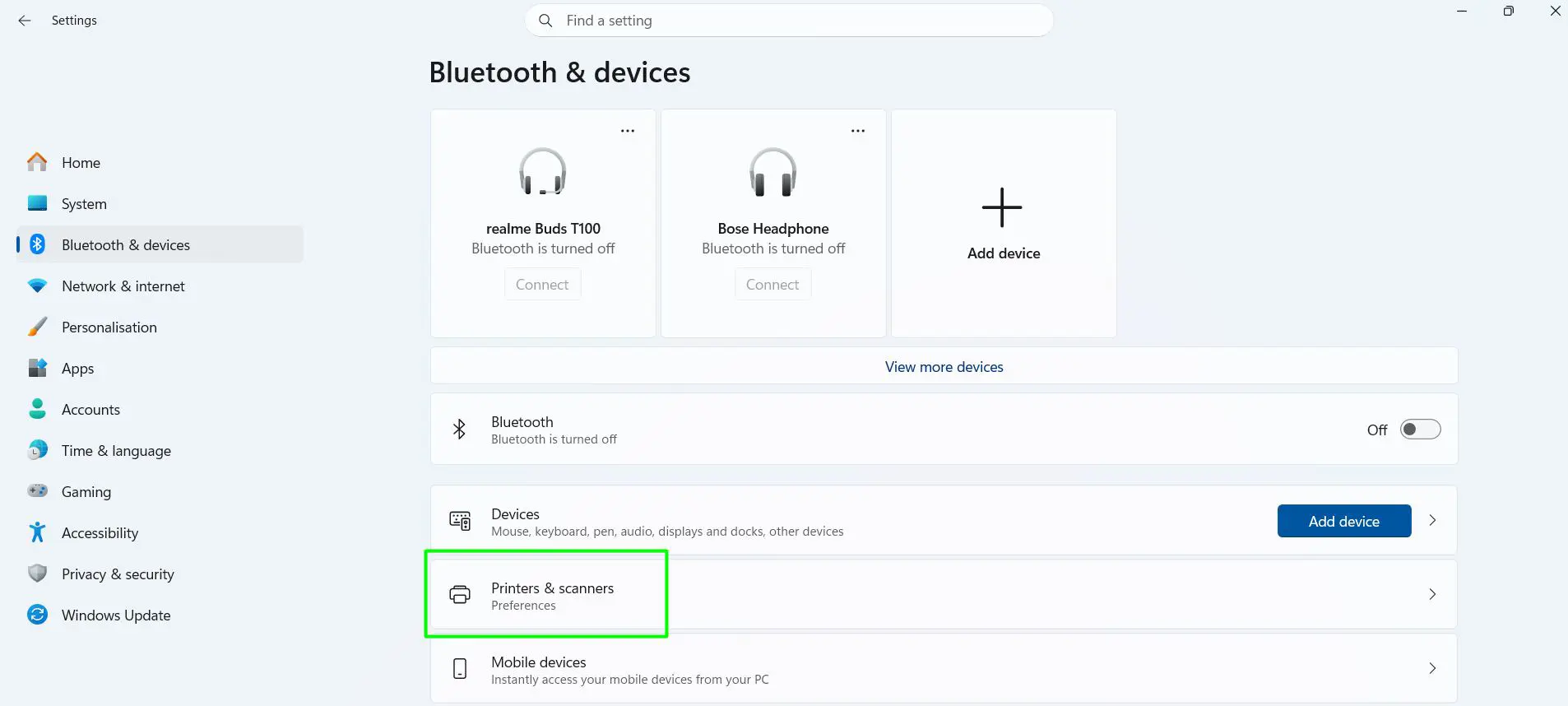Click the Network wifi icon

37,286
